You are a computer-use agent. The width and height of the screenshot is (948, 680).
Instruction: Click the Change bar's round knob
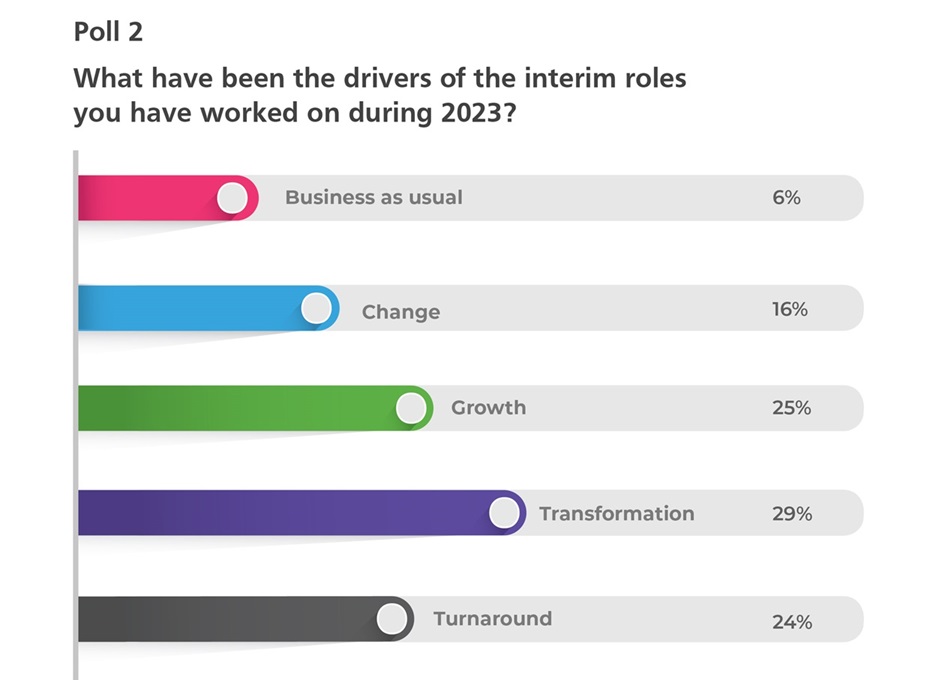pos(316,308)
